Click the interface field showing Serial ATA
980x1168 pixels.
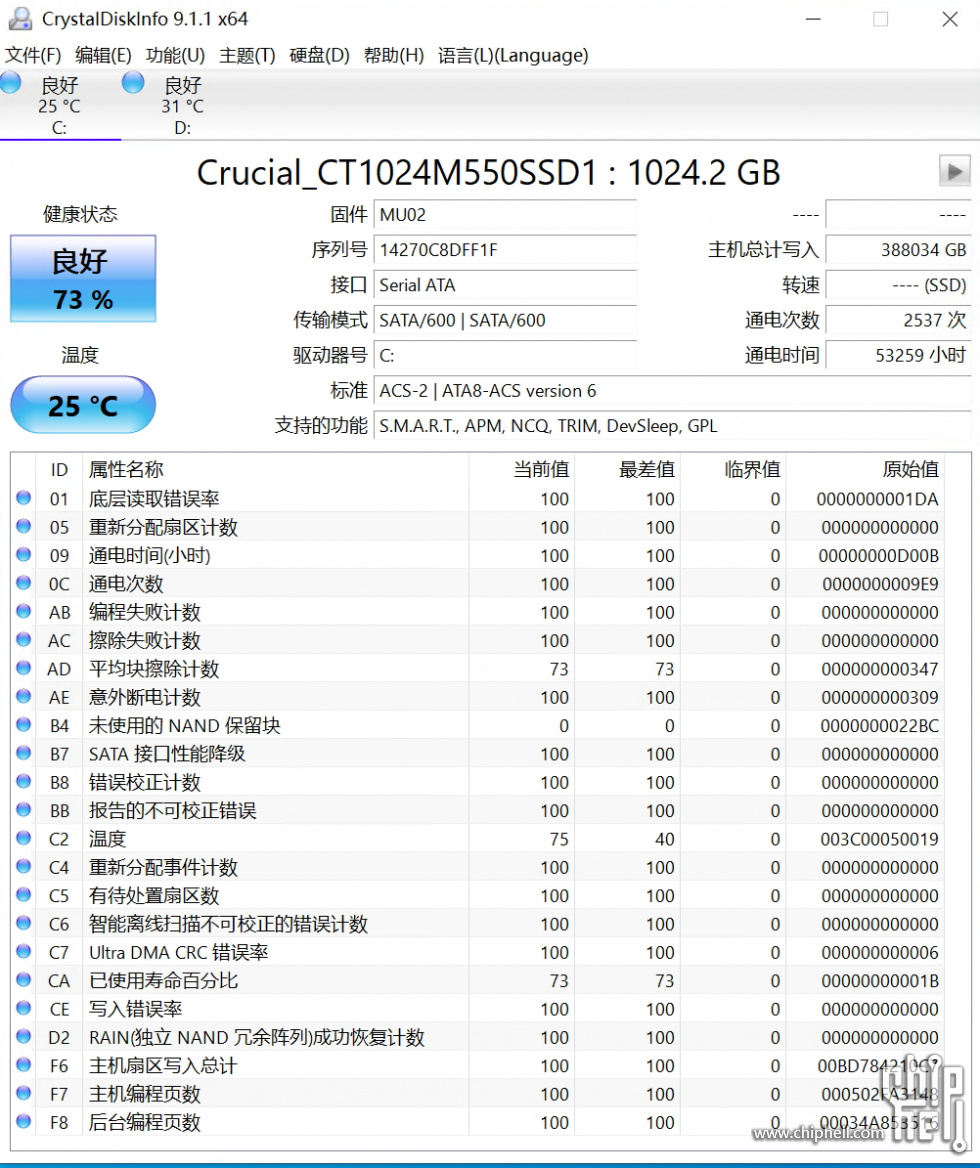point(505,285)
